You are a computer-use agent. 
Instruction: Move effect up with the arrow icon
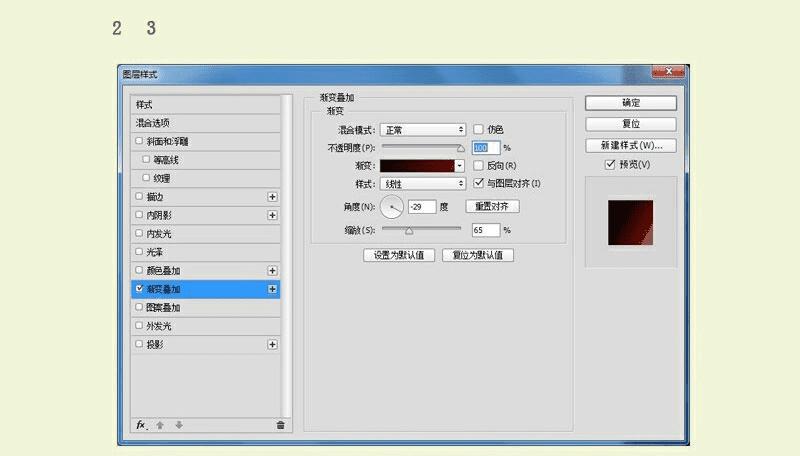coord(160,425)
